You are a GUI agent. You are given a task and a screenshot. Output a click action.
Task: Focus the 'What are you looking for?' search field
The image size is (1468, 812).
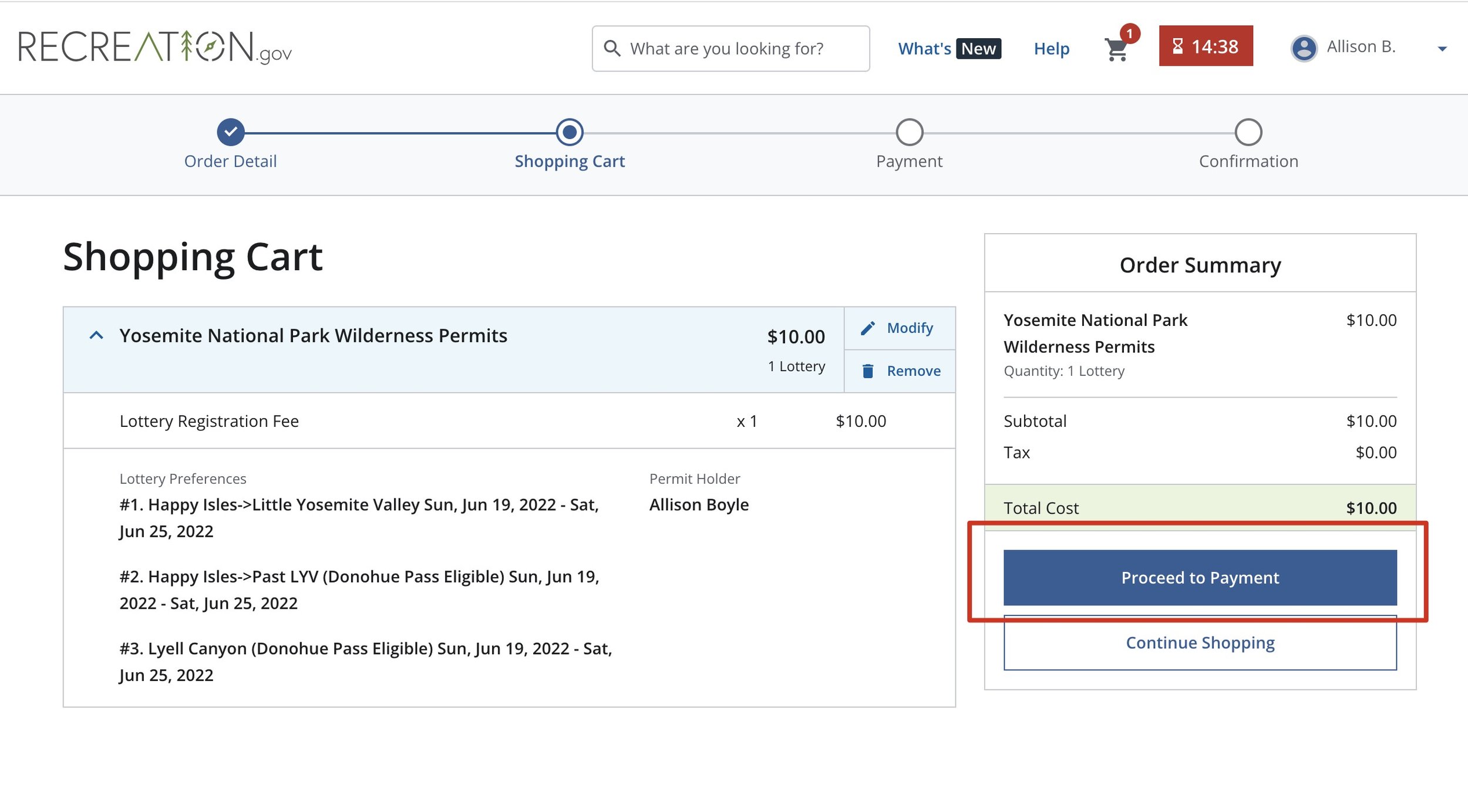point(730,49)
